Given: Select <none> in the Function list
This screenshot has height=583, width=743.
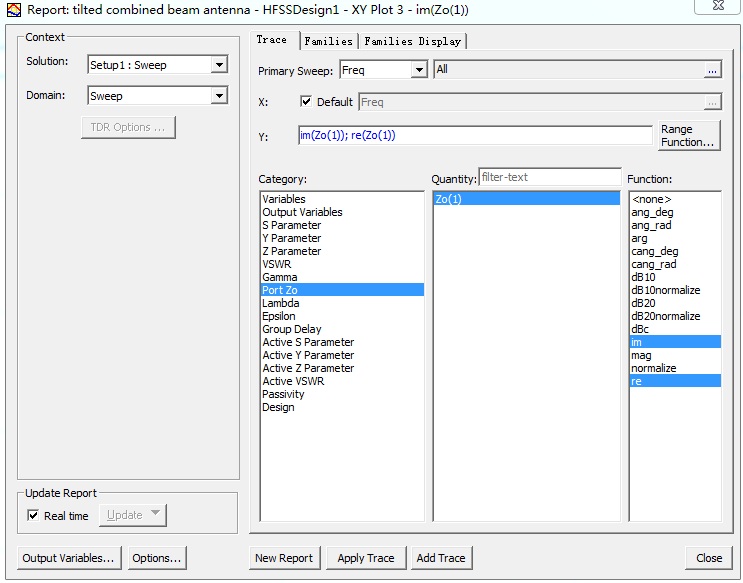Looking at the screenshot, I should (675, 199).
